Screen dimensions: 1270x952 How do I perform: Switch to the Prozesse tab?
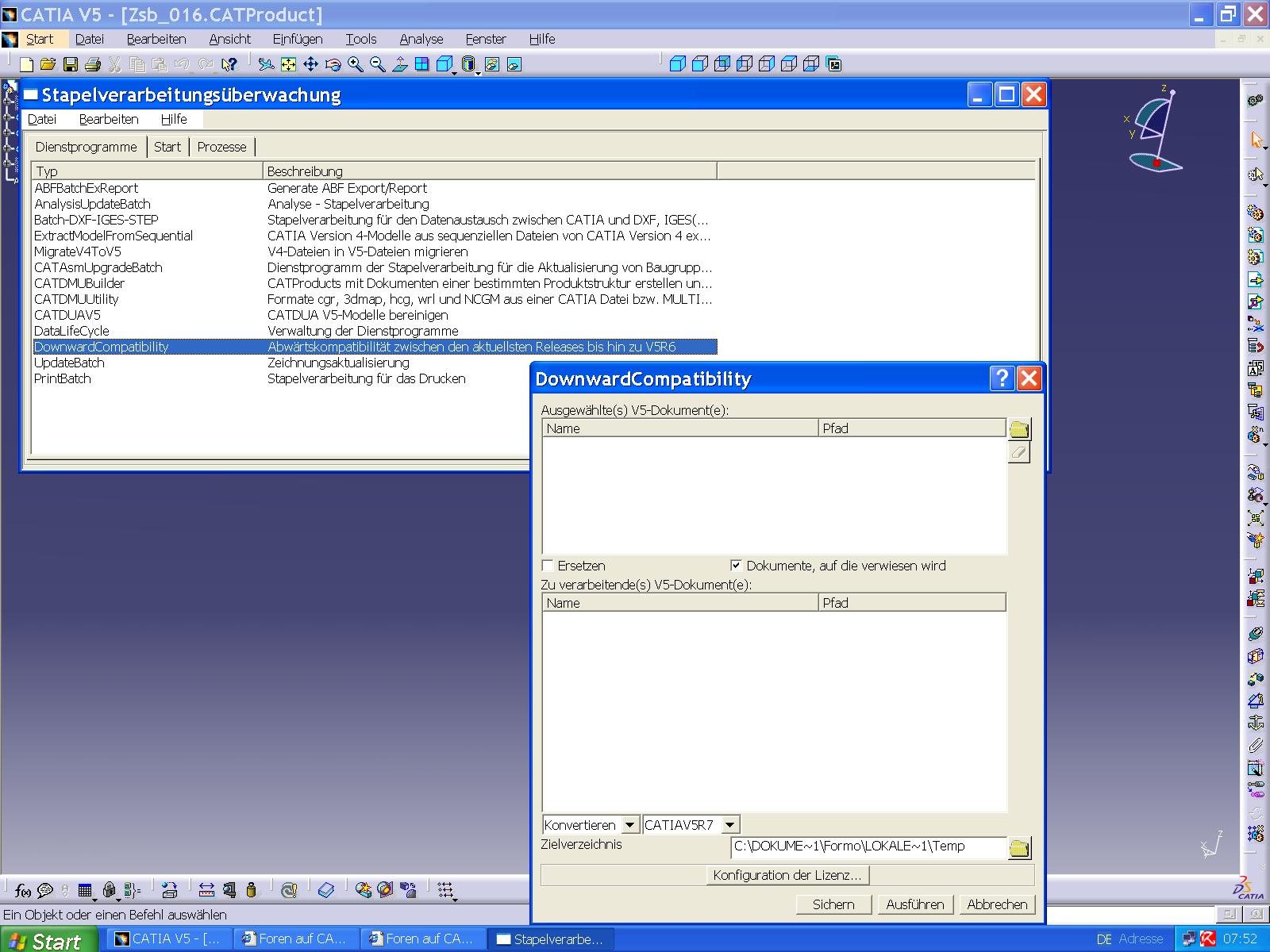[222, 147]
